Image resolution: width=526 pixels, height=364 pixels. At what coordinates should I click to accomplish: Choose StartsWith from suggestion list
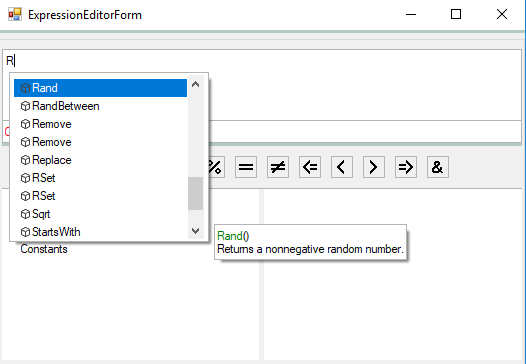point(100,232)
